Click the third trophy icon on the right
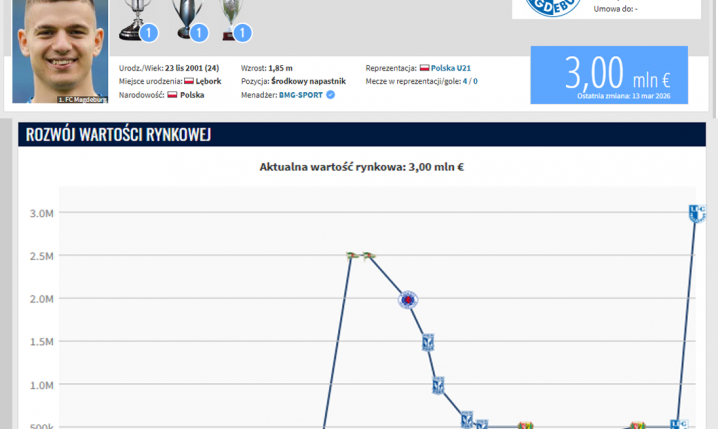 coord(234,17)
